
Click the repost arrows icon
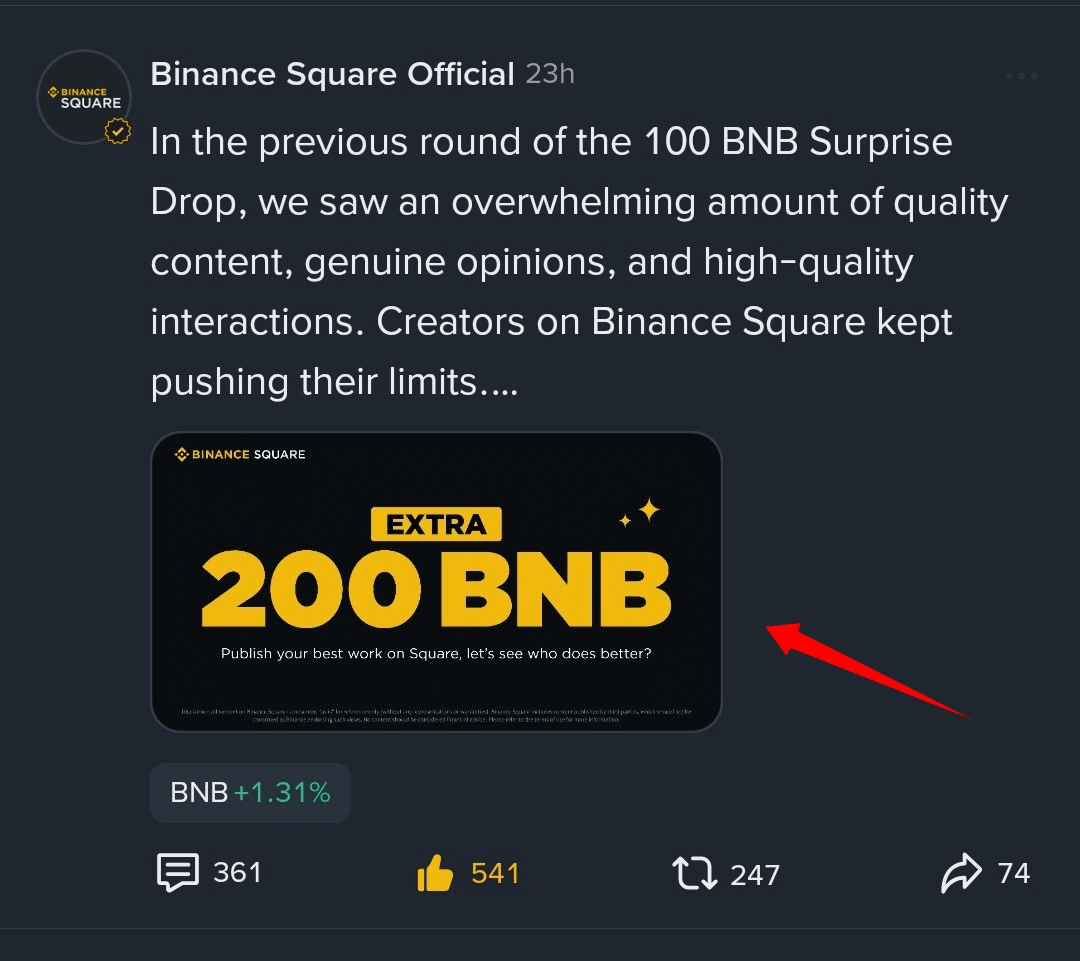click(694, 873)
